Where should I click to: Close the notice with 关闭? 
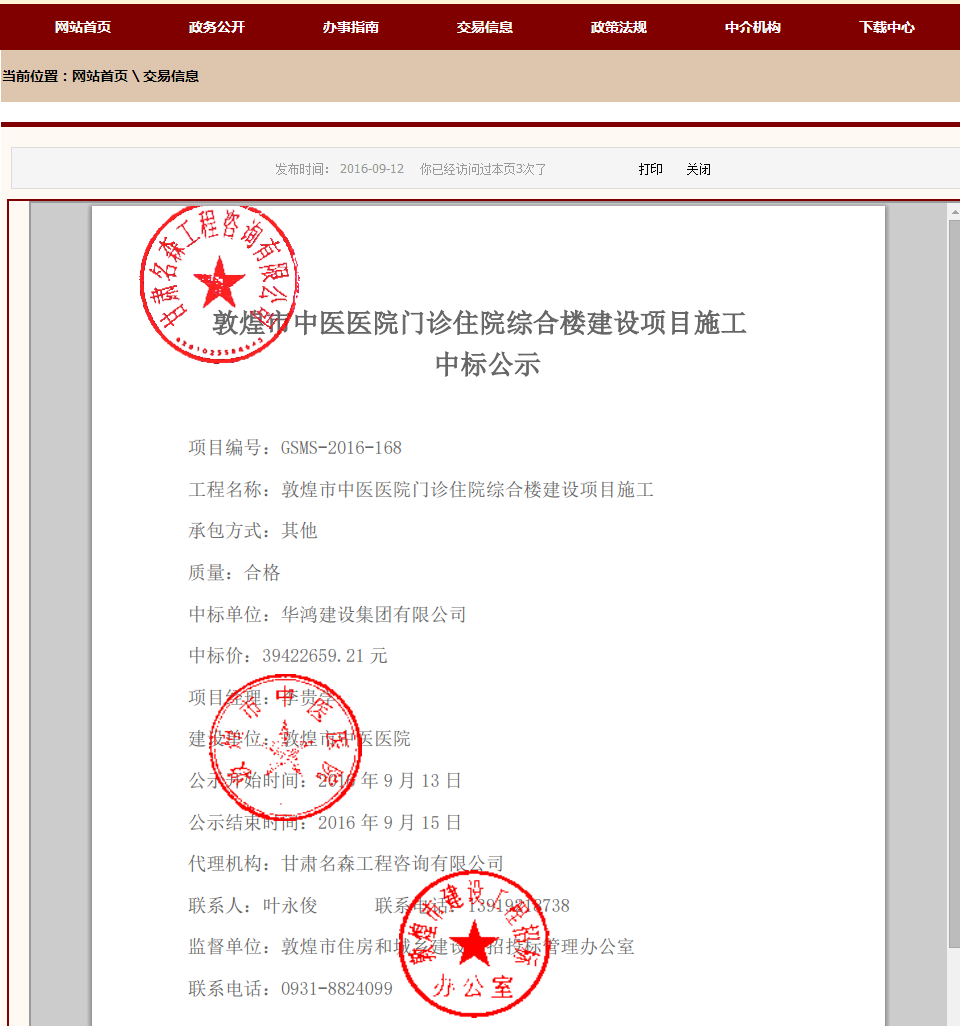(x=698, y=169)
